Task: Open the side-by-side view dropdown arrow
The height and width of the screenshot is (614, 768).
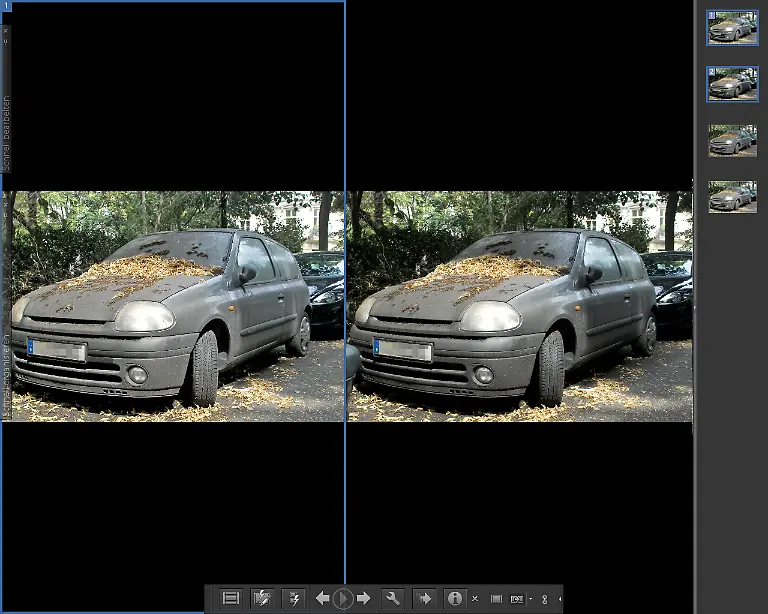Action: coord(529,599)
